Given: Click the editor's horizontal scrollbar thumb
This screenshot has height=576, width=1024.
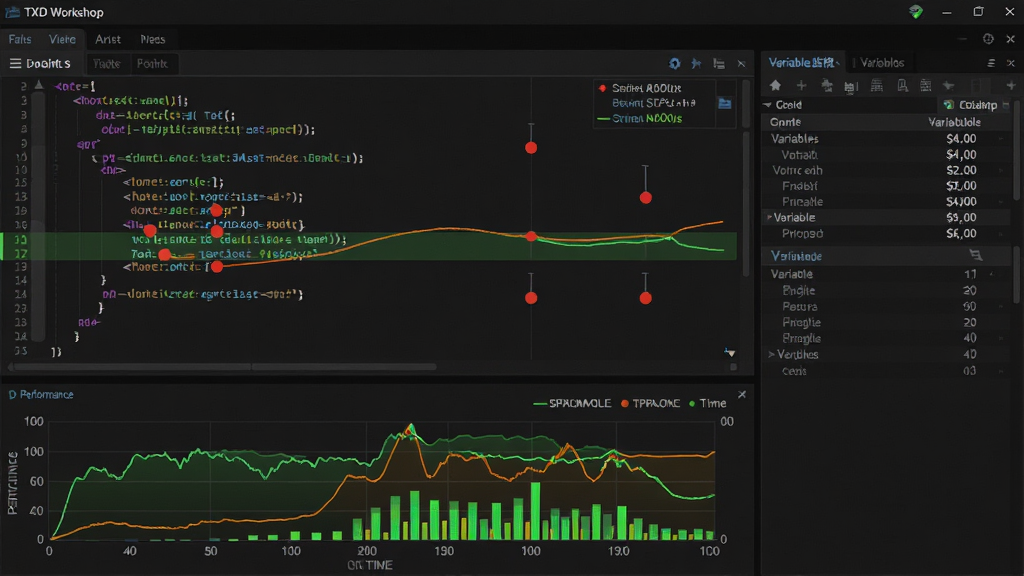Looking at the screenshot, I should pos(225,367).
